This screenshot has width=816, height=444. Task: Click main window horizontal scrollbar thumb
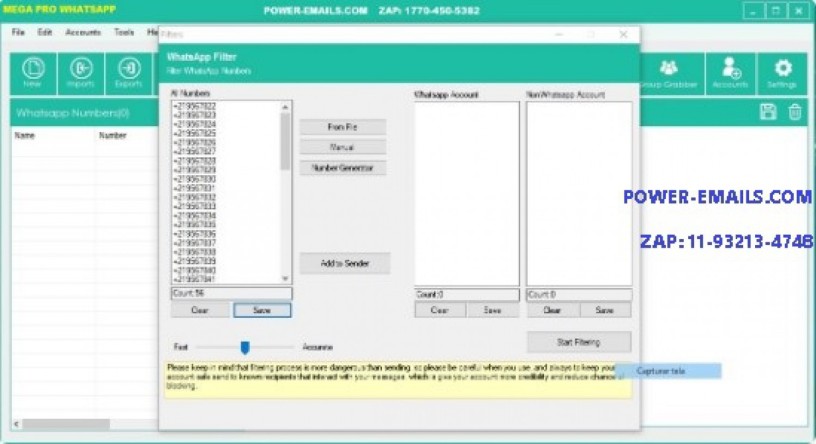66,424
